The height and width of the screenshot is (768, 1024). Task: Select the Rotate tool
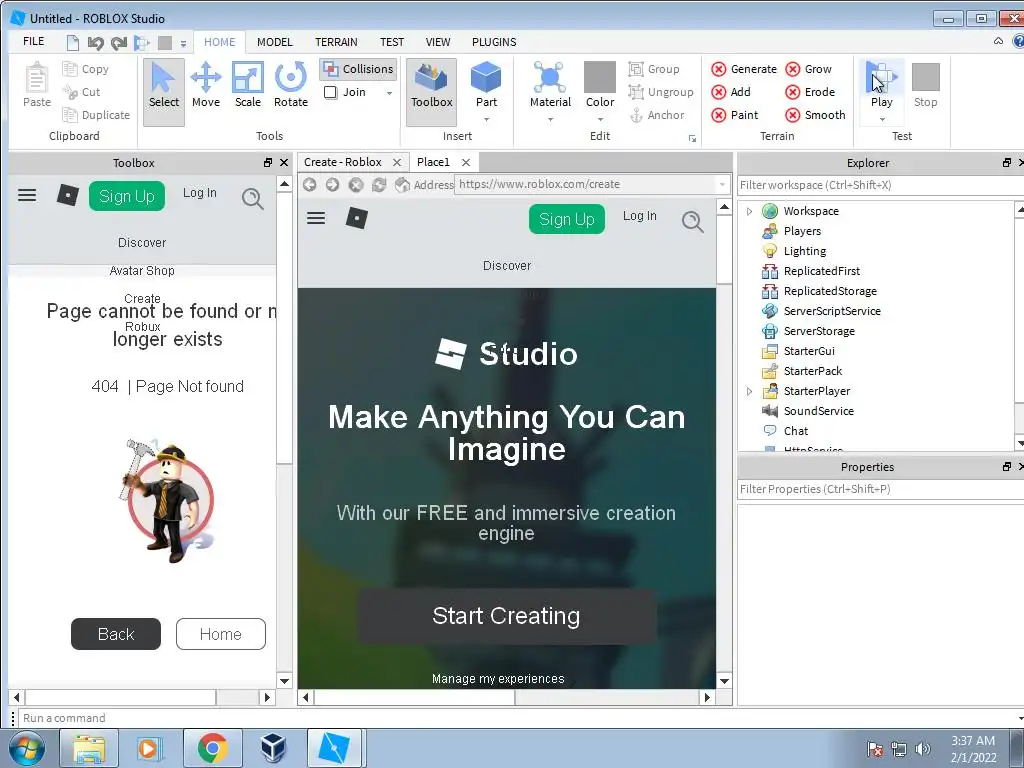click(291, 86)
